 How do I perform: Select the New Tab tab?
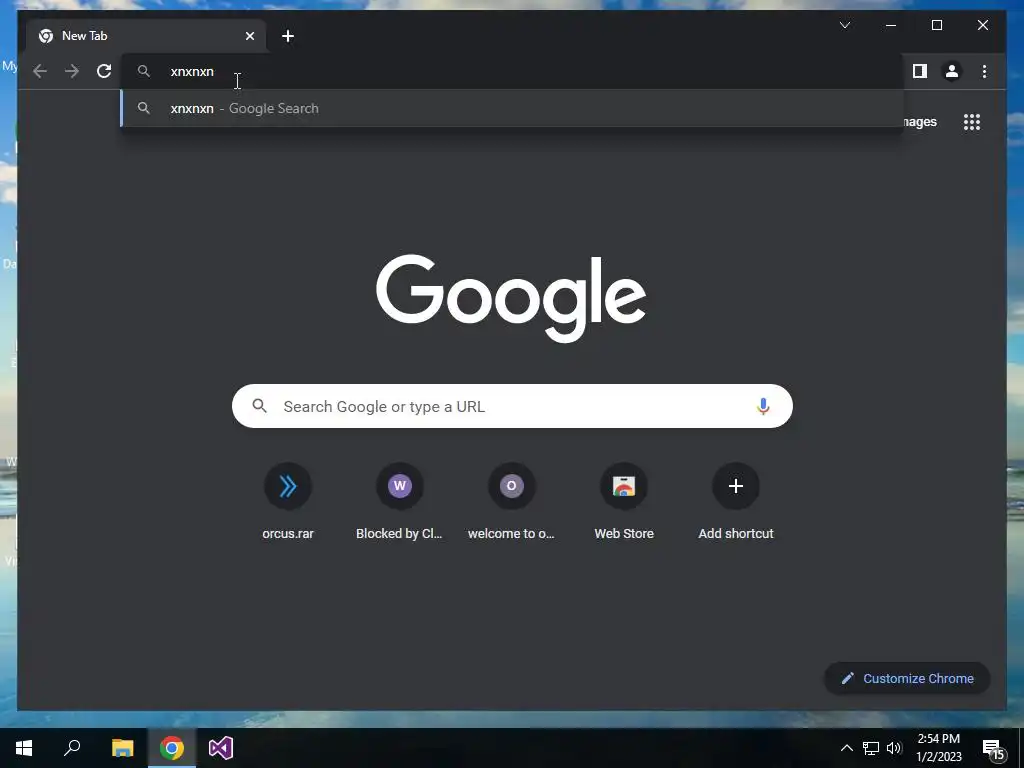(146, 36)
